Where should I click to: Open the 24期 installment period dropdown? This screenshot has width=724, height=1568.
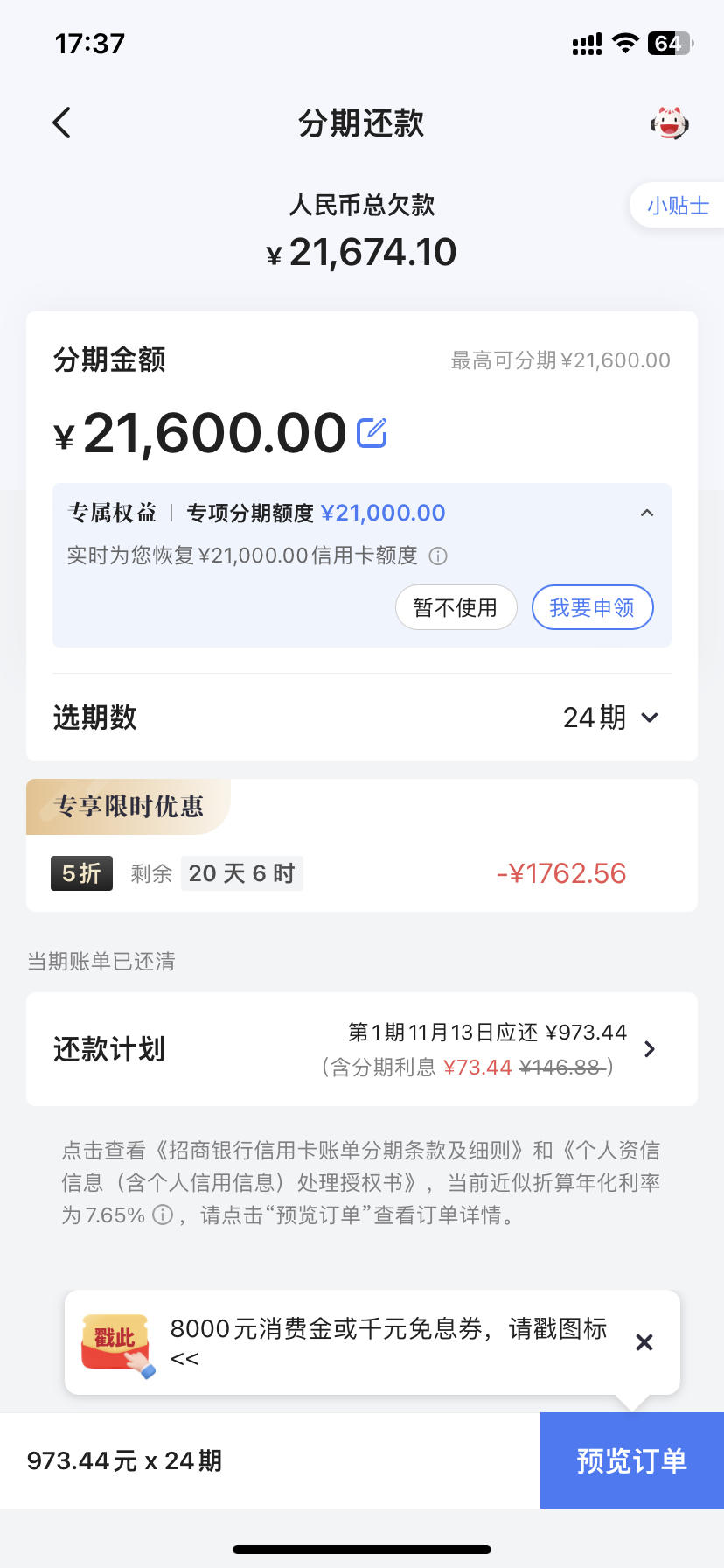[x=610, y=717]
